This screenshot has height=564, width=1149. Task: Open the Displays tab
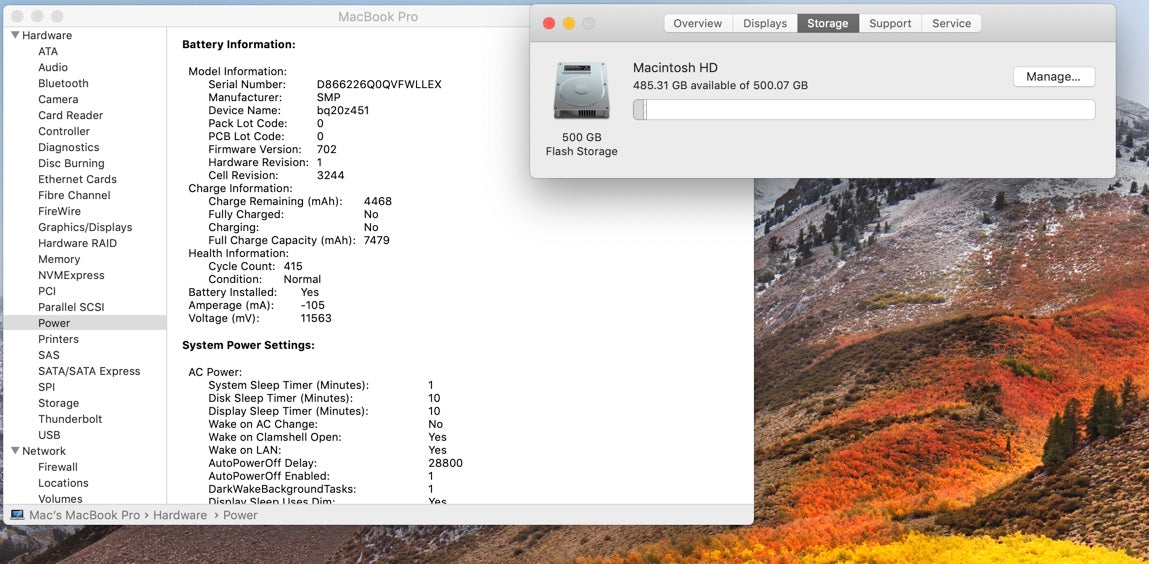click(764, 23)
